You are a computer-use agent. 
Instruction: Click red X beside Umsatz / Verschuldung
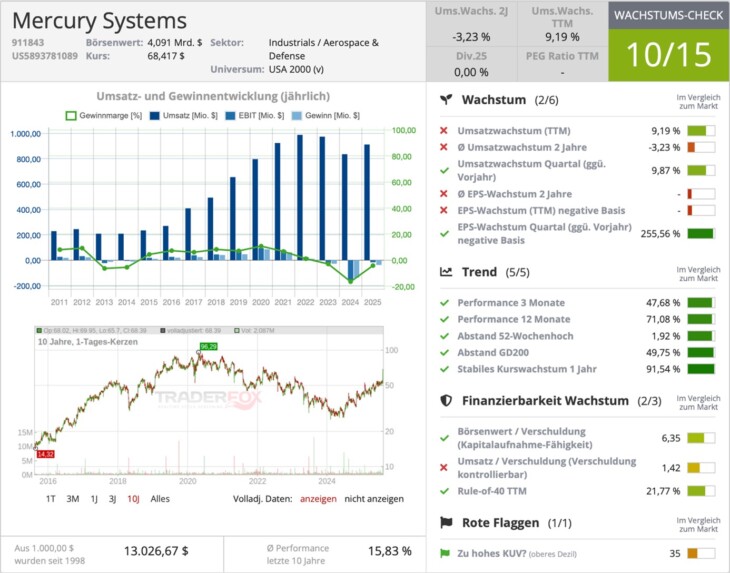pos(444,468)
